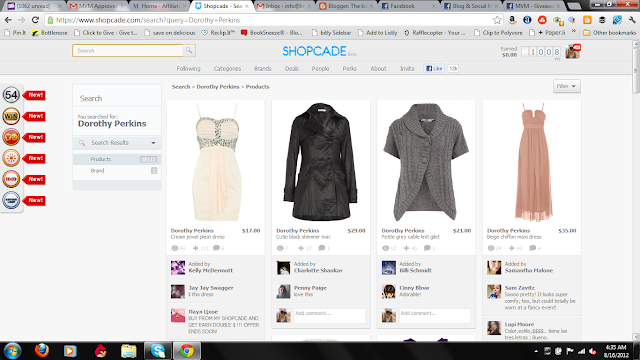Open Angry Birds from the taskbar

coord(100,351)
